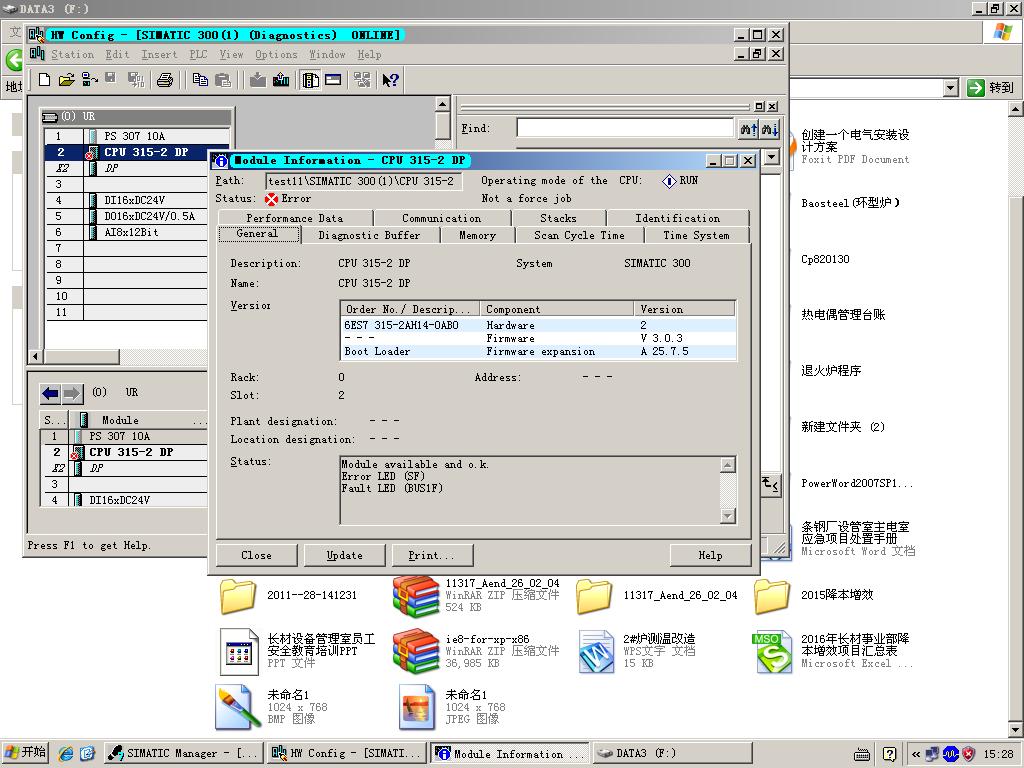Click the 转到 Go button in Explorer

click(x=991, y=88)
